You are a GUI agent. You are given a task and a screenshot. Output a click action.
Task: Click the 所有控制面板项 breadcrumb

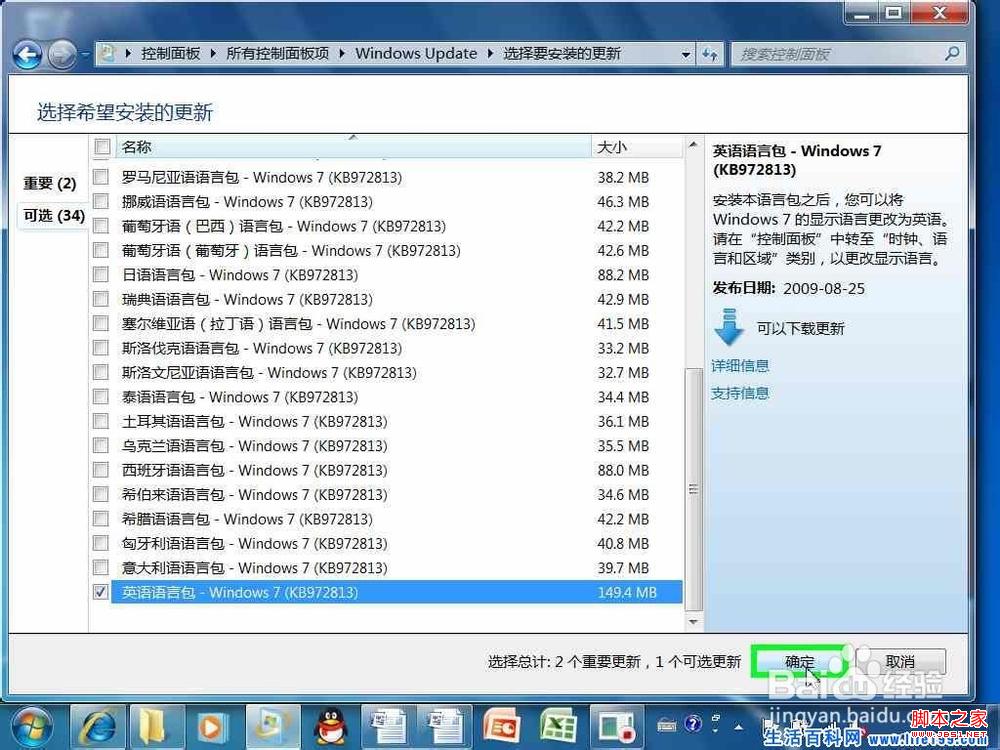coord(277,54)
